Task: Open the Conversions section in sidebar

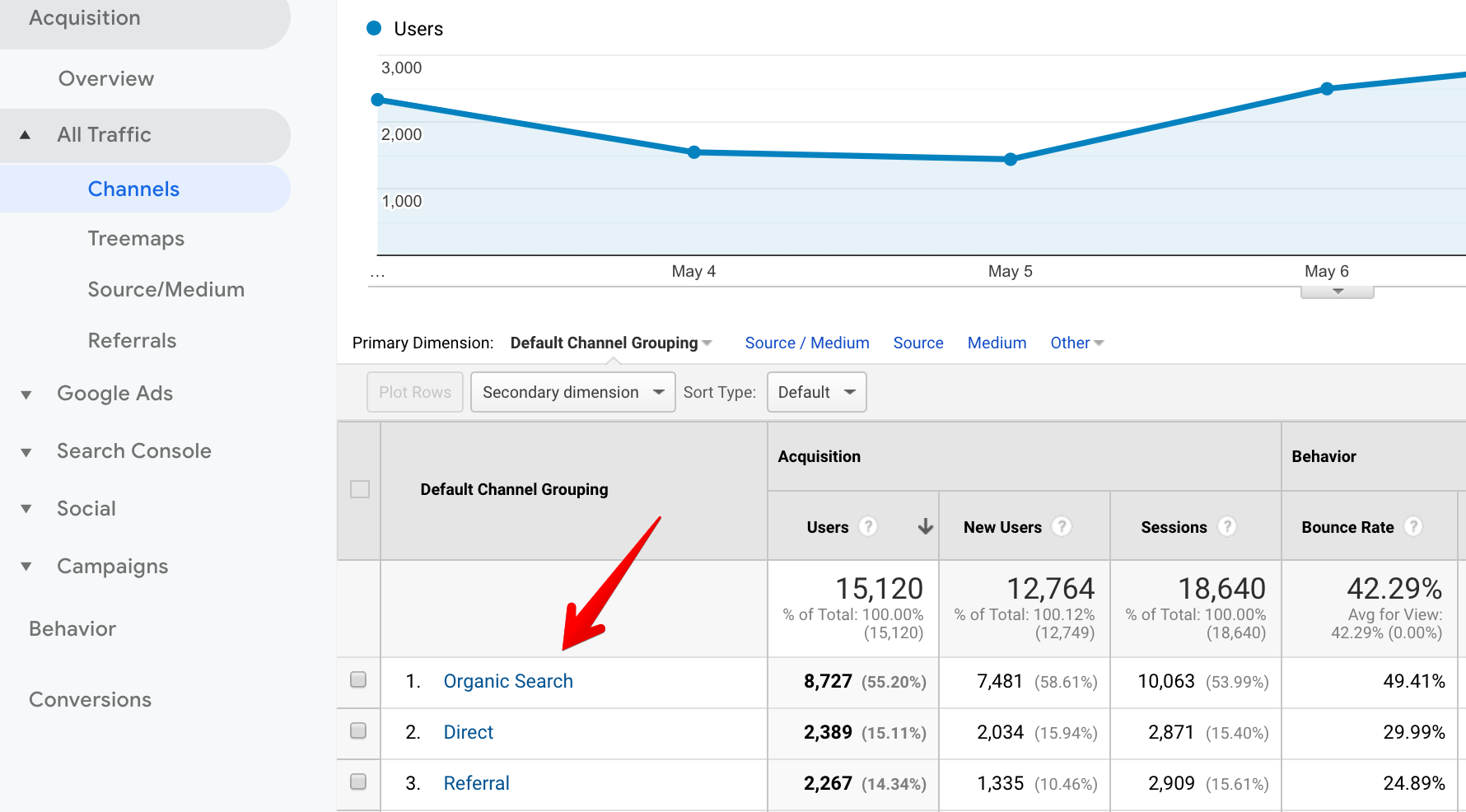Action: pyautogui.click(x=91, y=700)
